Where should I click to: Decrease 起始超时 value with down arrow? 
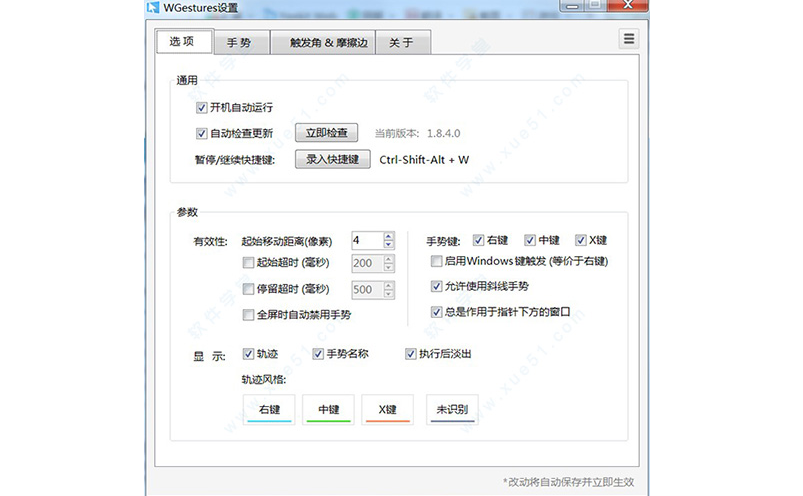point(389,267)
